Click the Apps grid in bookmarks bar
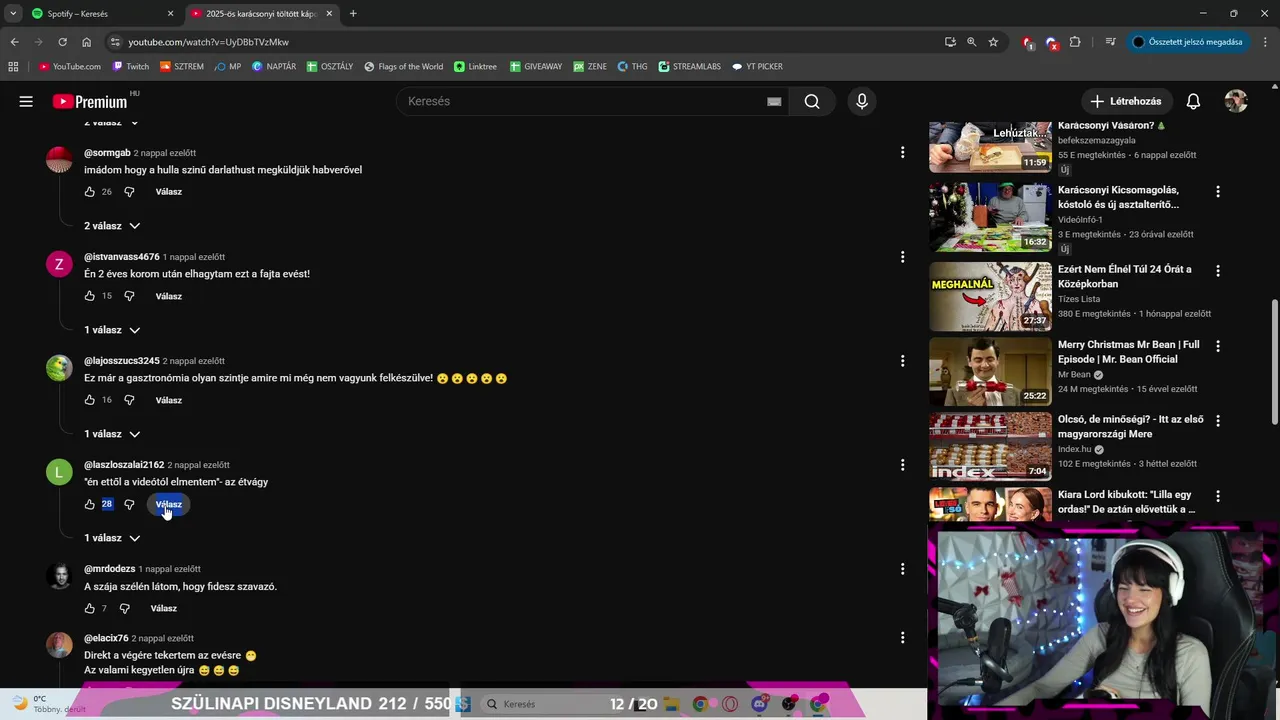 [x=13, y=67]
